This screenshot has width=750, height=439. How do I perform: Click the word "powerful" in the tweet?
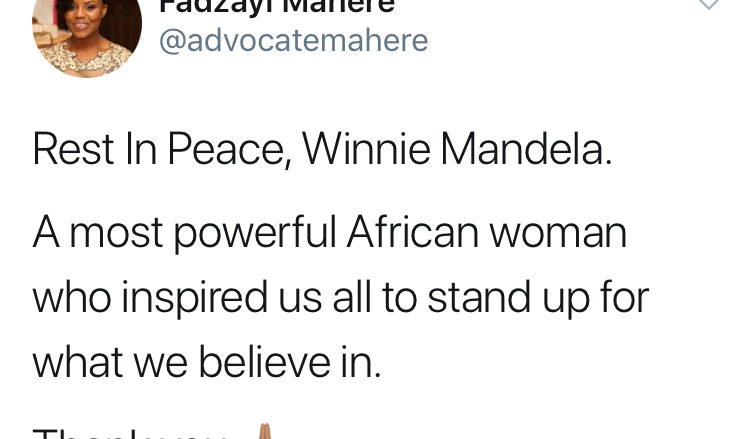(248, 234)
